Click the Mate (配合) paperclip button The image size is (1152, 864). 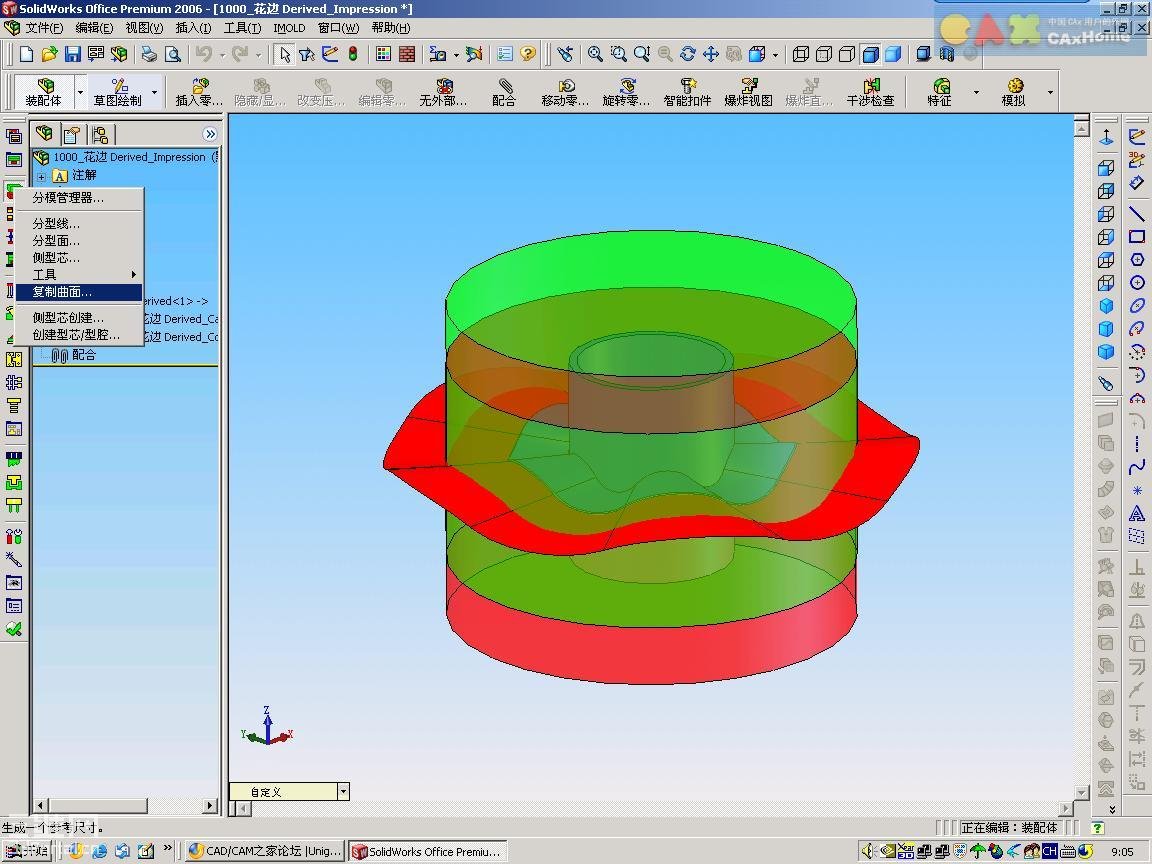tap(504, 92)
